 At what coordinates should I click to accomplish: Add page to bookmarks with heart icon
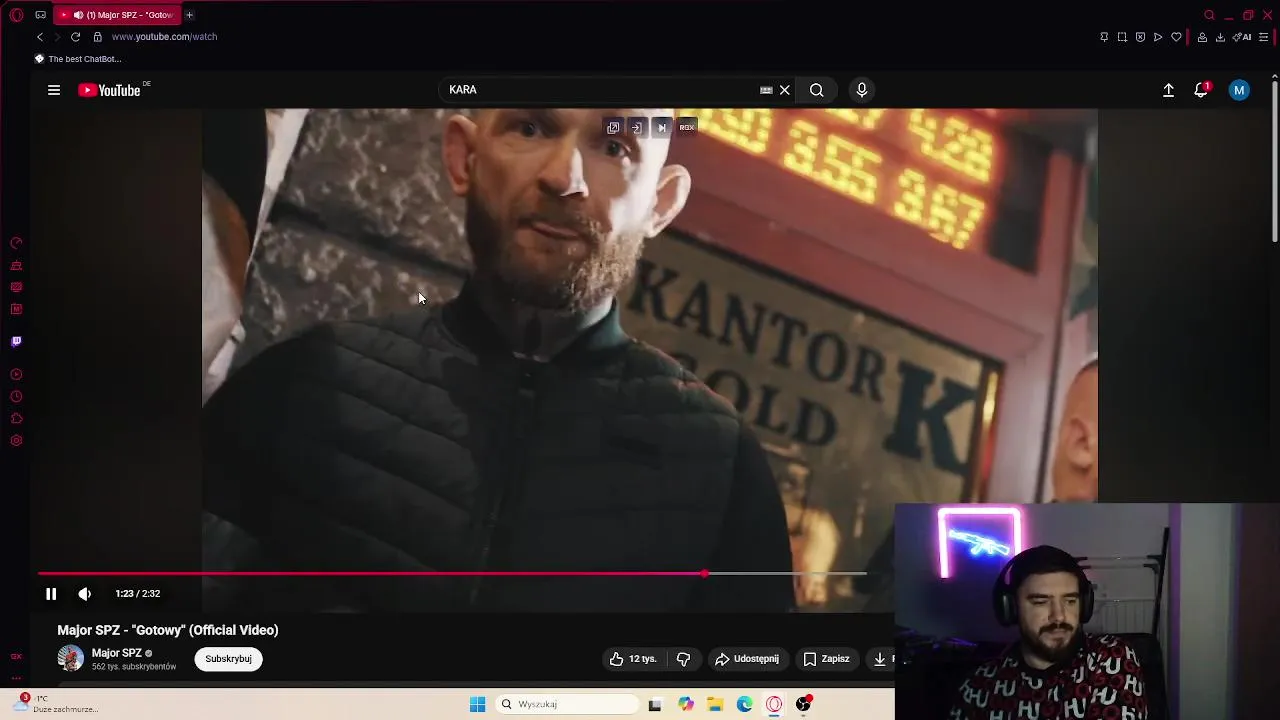(x=1176, y=37)
